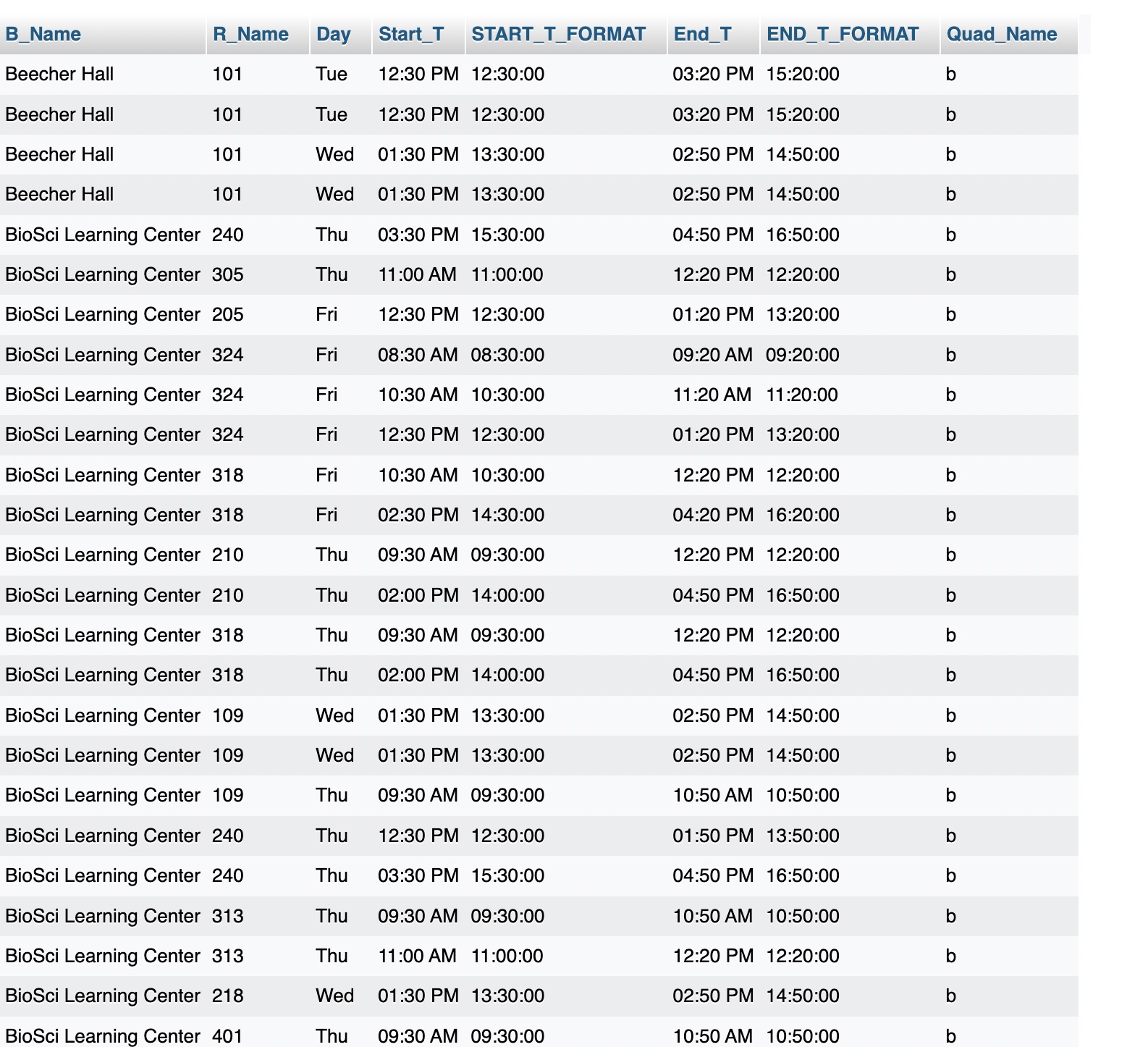Screen dimensions: 1148x1047
Task: Click 10:50:00 in the room 109 row
Action: pyautogui.click(x=803, y=795)
